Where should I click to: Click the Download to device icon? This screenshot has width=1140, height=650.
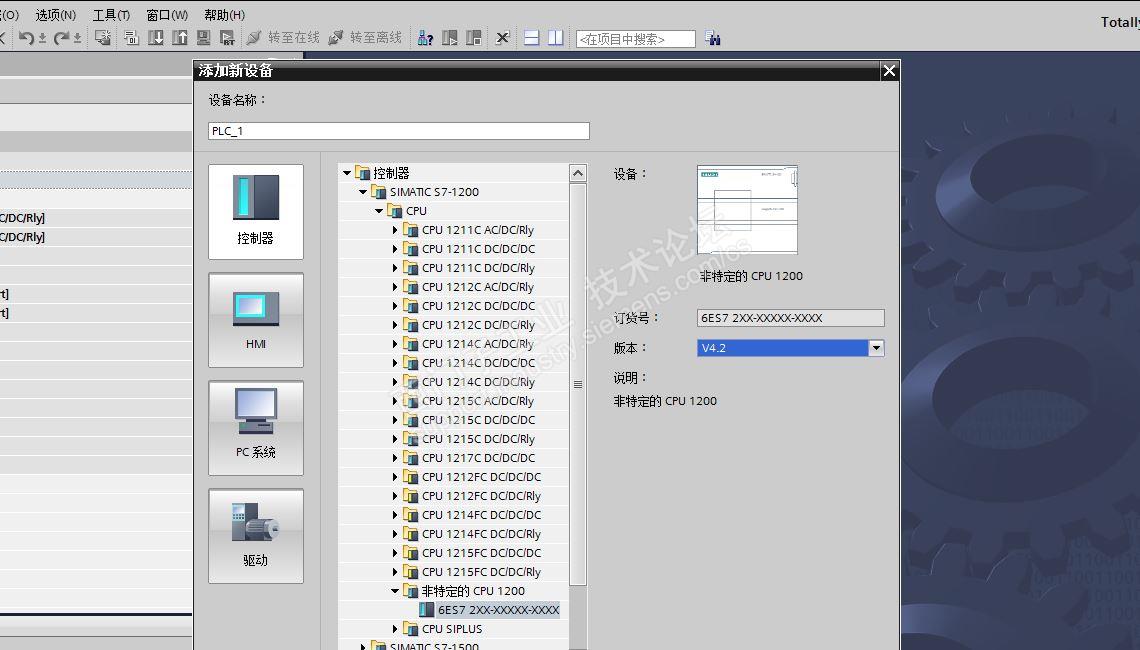tap(156, 38)
